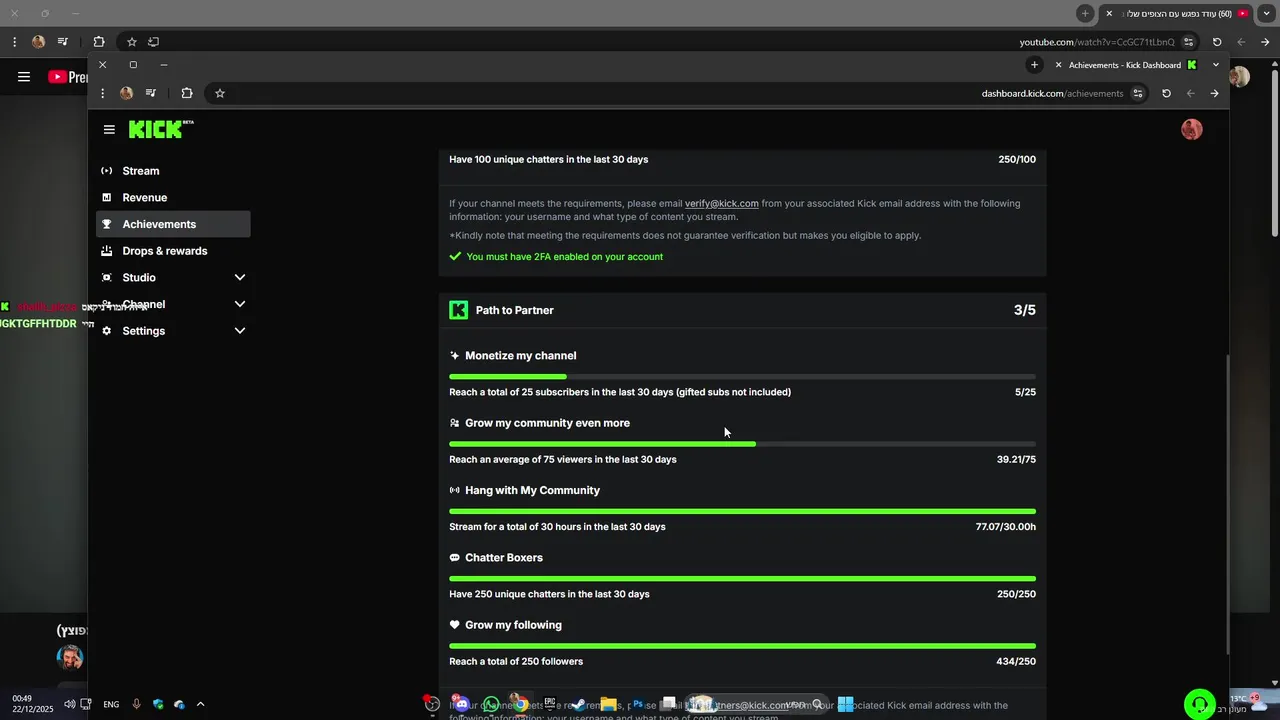Screen dimensions: 1280x720
Task: Click the Achievements trophy icon
Action: [107, 224]
